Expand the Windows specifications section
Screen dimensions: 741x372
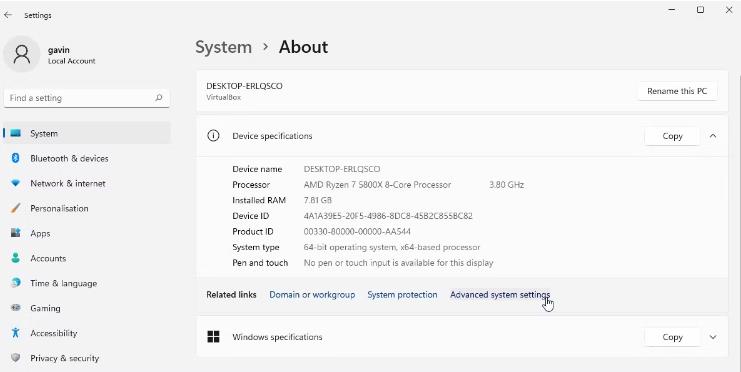tap(713, 337)
